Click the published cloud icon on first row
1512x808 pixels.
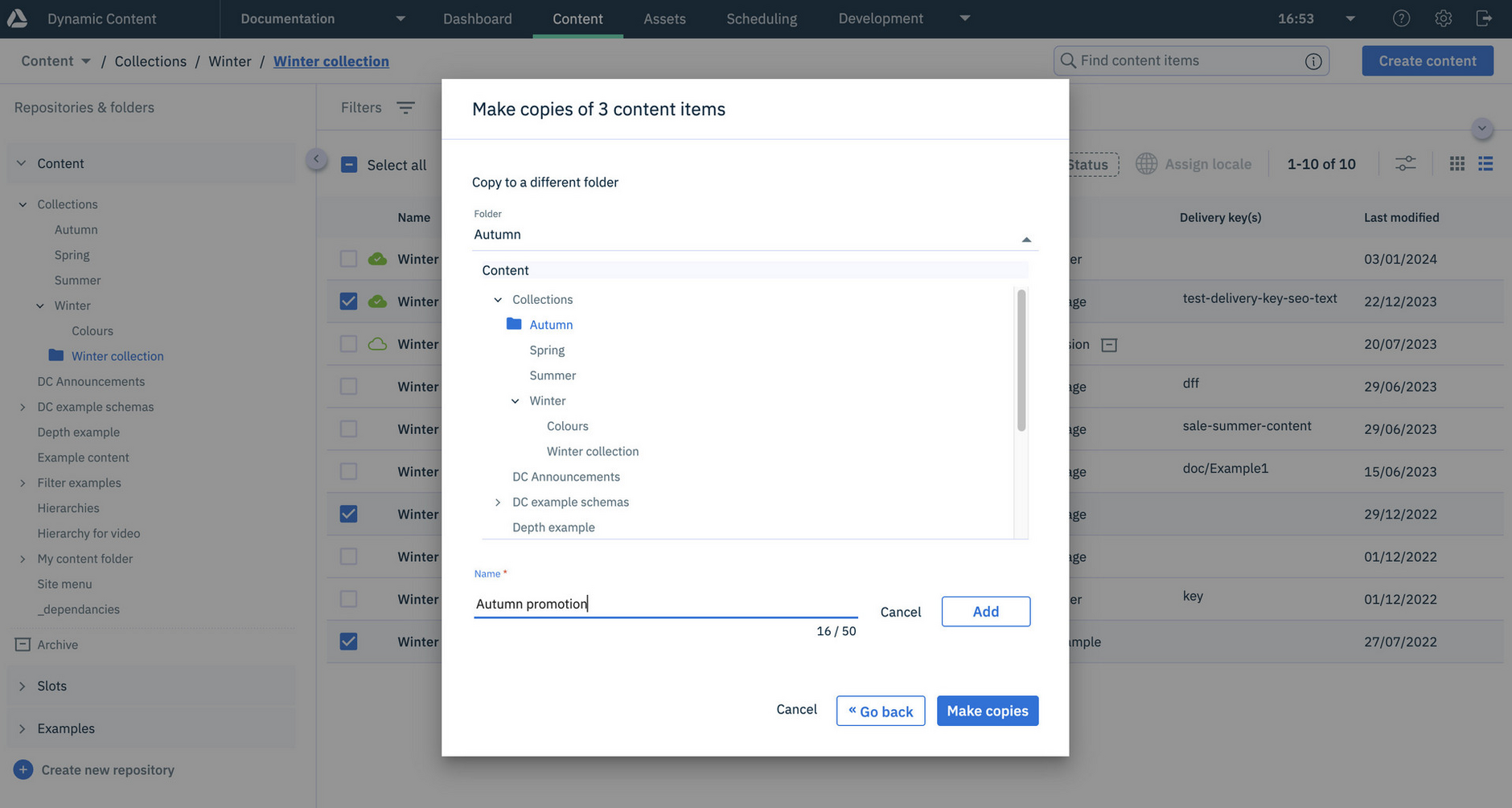coord(377,259)
